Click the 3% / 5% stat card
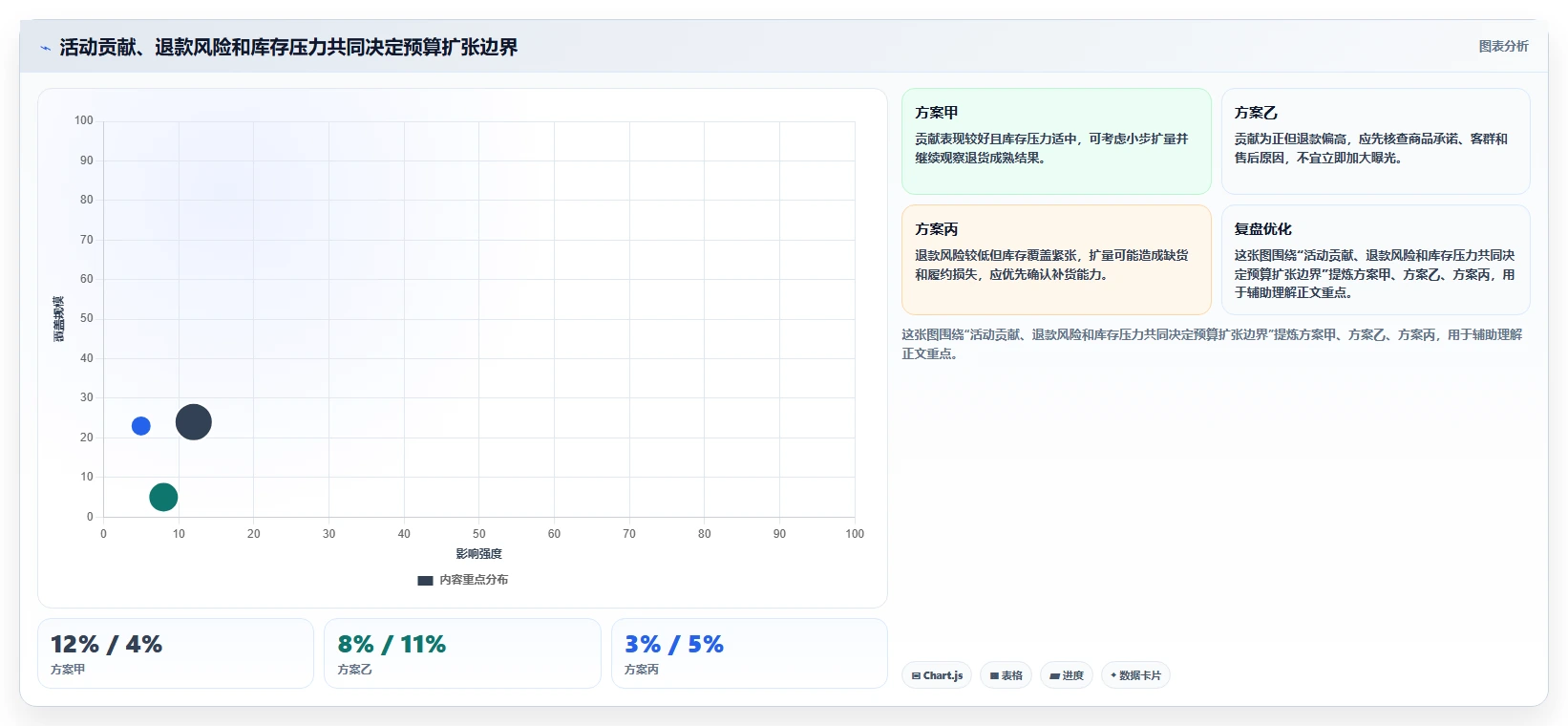The height and width of the screenshot is (726, 1568). [x=750, y=653]
